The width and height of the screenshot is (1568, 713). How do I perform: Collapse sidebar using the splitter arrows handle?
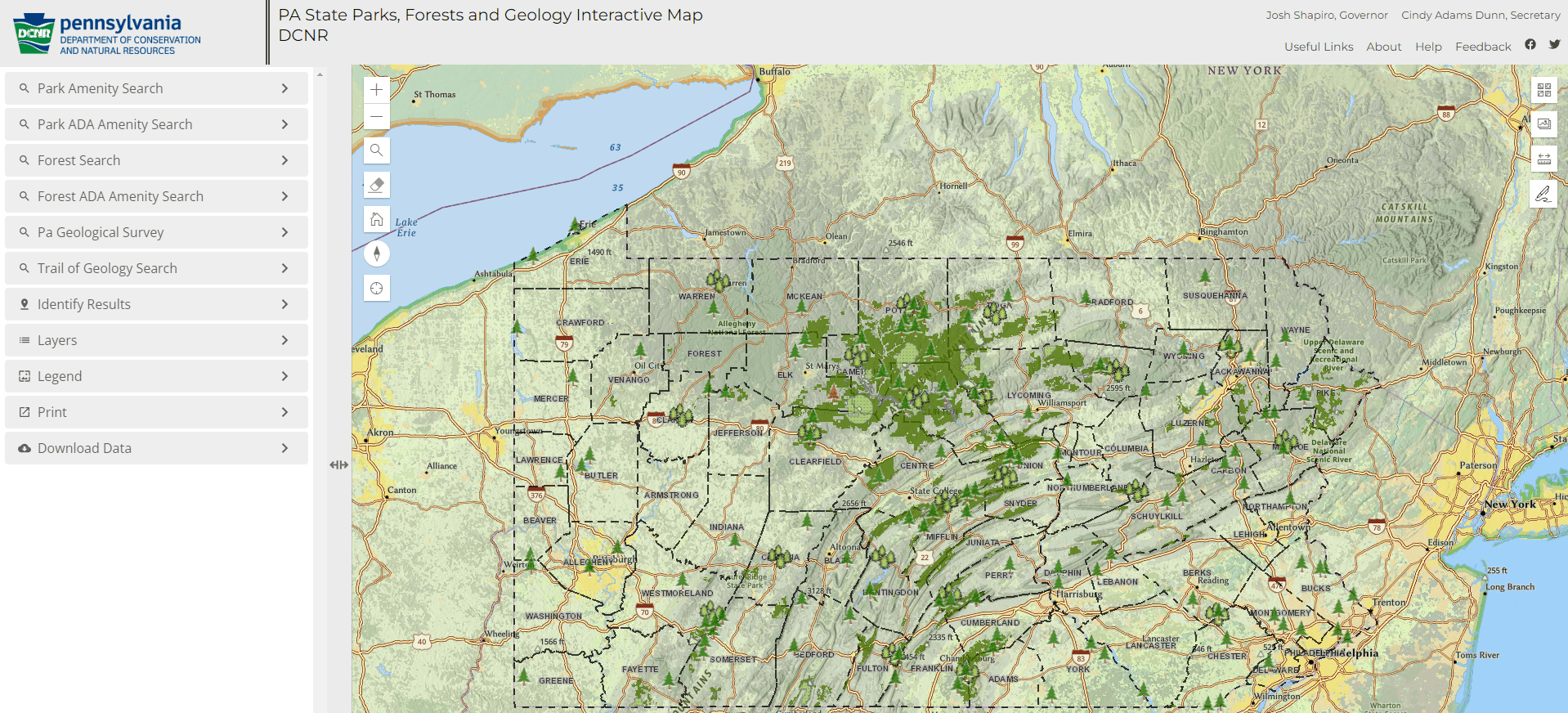(339, 464)
